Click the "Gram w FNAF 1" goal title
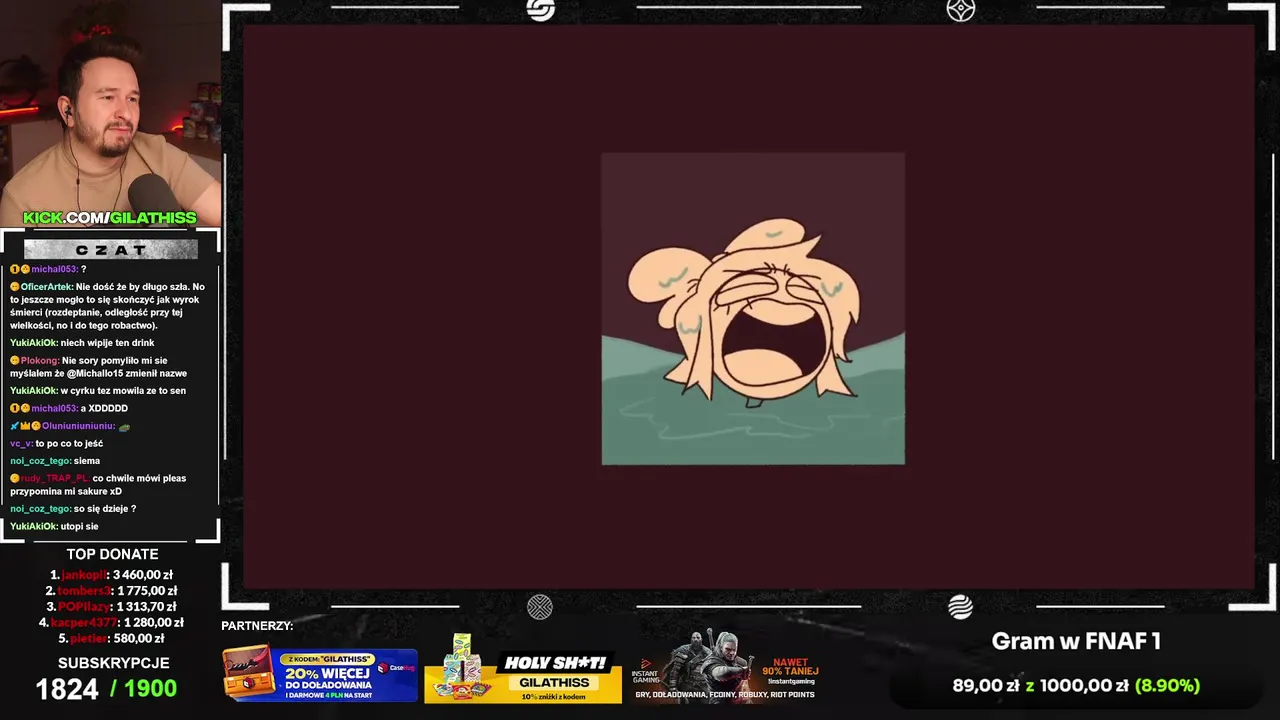Image resolution: width=1280 pixels, height=720 pixels. click(x=1076, y=642)
